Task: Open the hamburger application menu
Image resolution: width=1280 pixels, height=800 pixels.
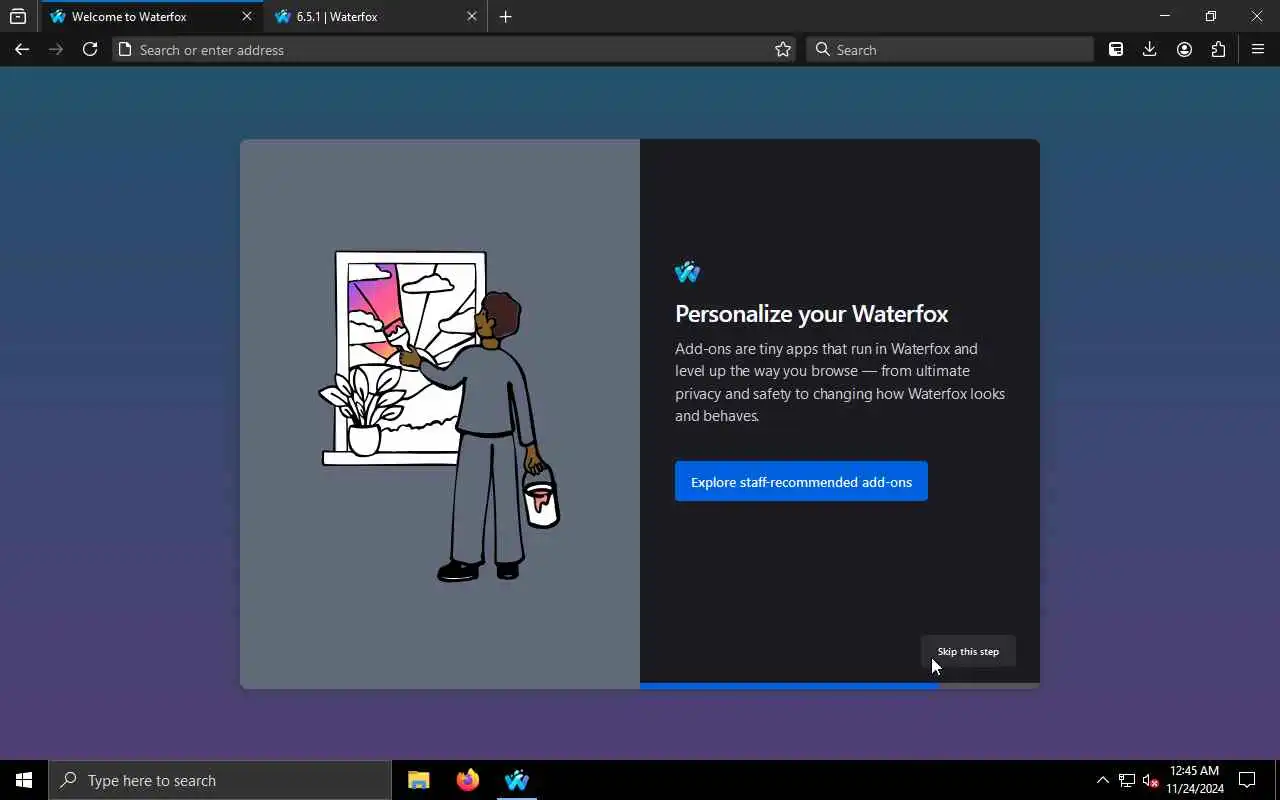Action: (x=1258, y=49)
